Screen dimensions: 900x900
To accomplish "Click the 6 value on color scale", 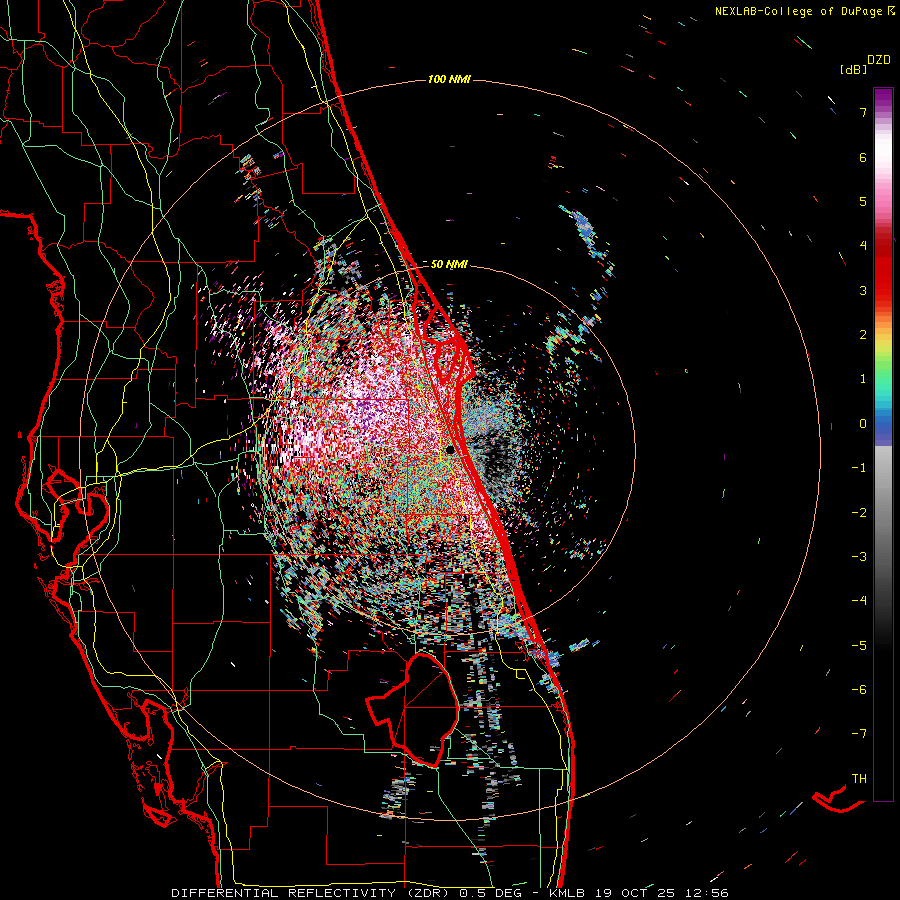I will 863,157.
